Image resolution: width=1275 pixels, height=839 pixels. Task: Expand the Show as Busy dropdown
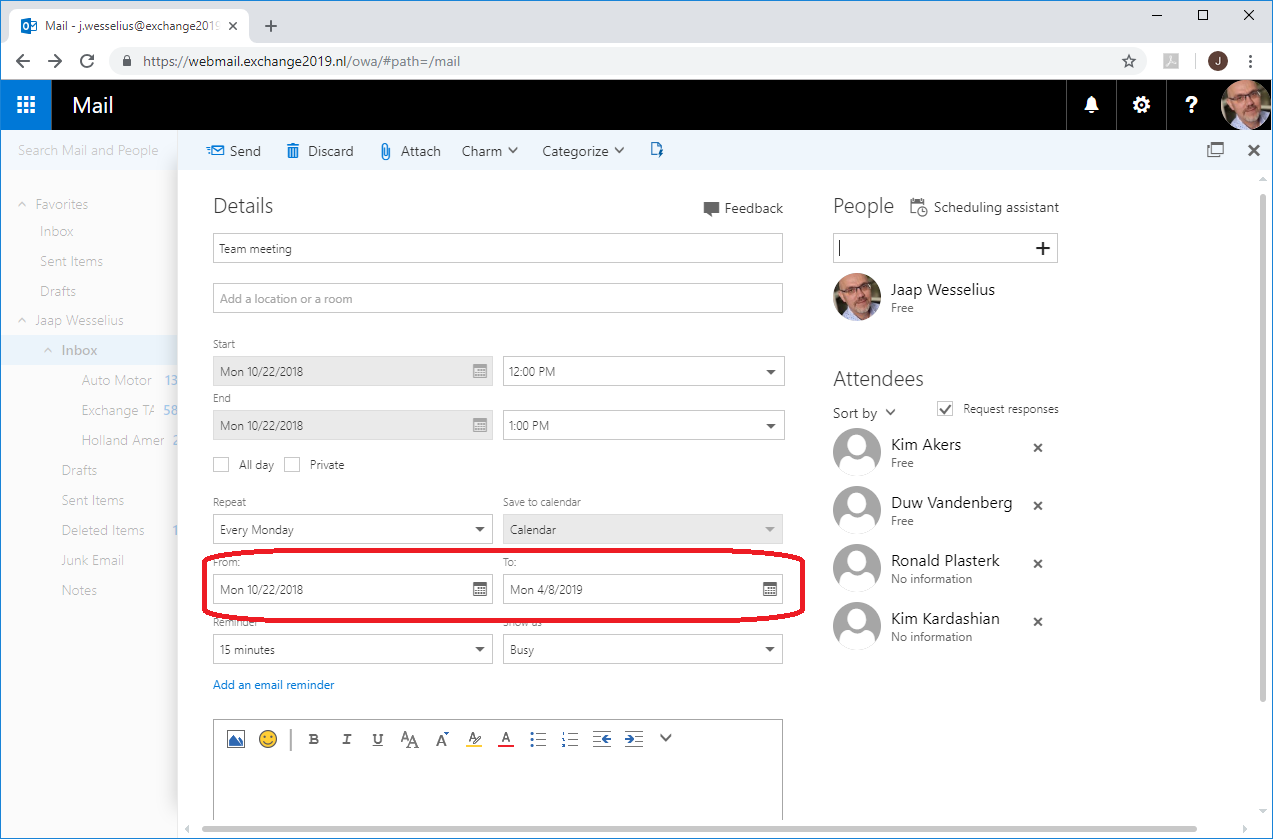point(643,650)
